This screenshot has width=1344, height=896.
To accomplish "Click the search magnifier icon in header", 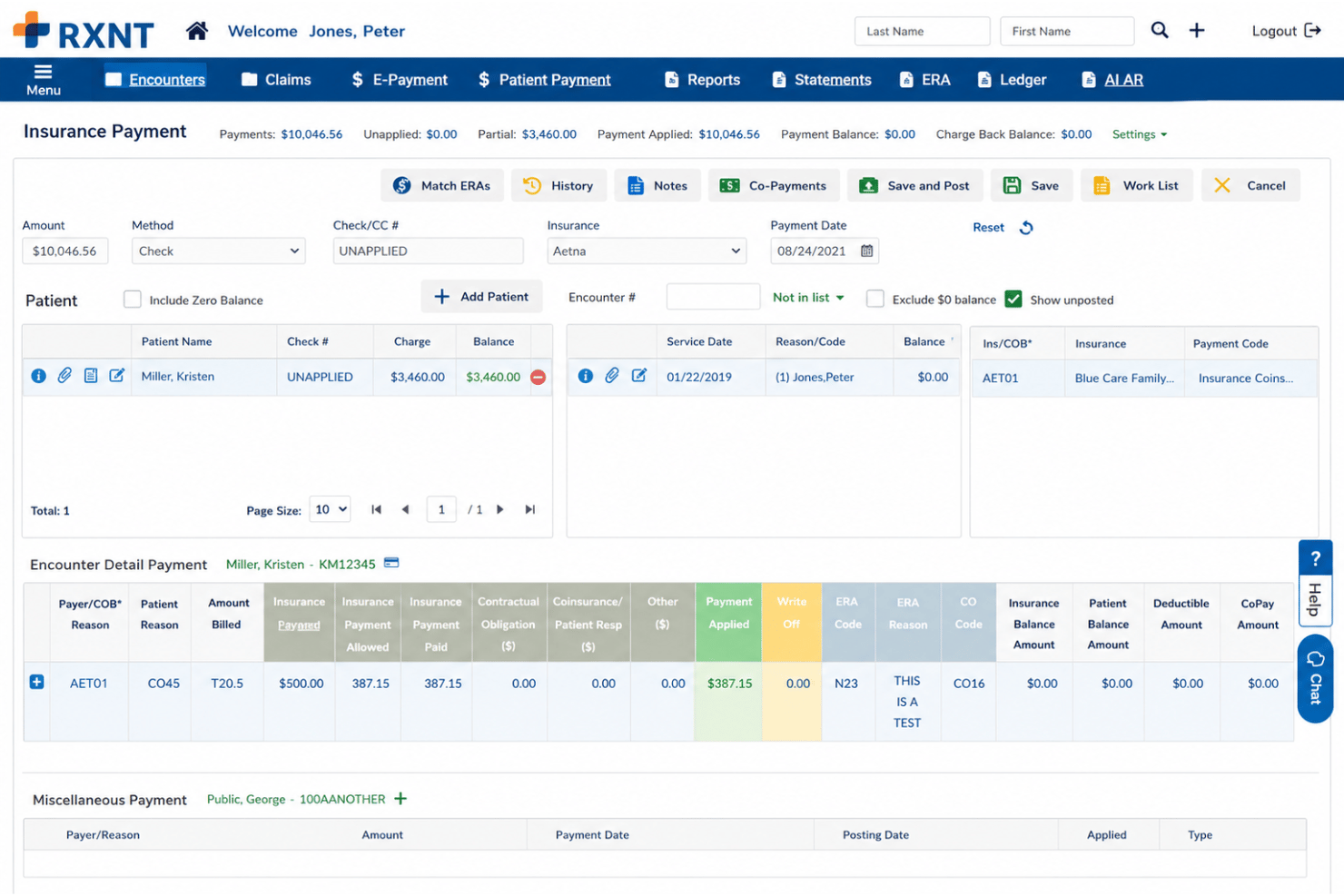I will [x=1160, y=30].
